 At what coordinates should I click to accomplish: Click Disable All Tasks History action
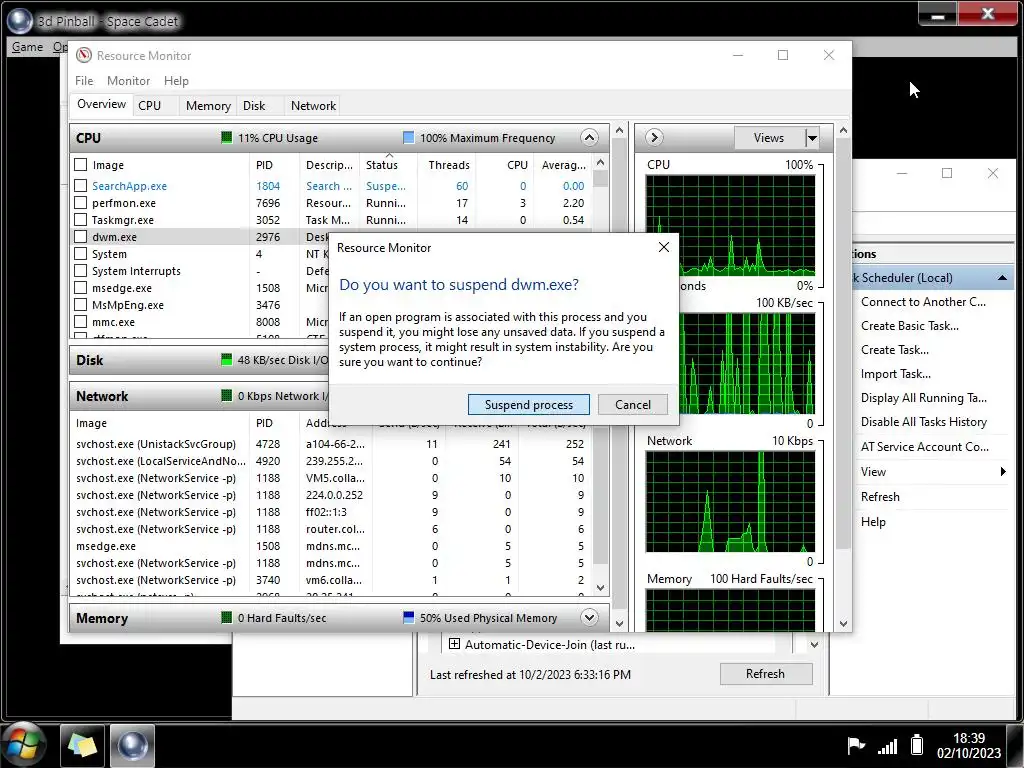pyautogui.click(x=923, y=422)
